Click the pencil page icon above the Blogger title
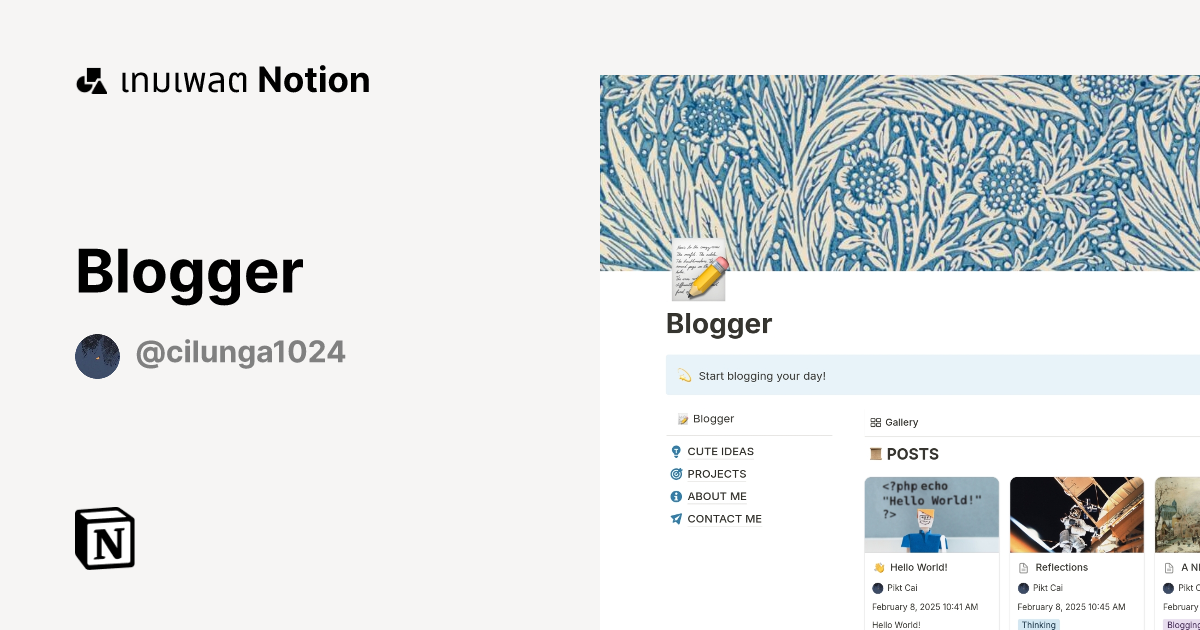The height and width of the screenshot is (630, 1200). [697, 269]
